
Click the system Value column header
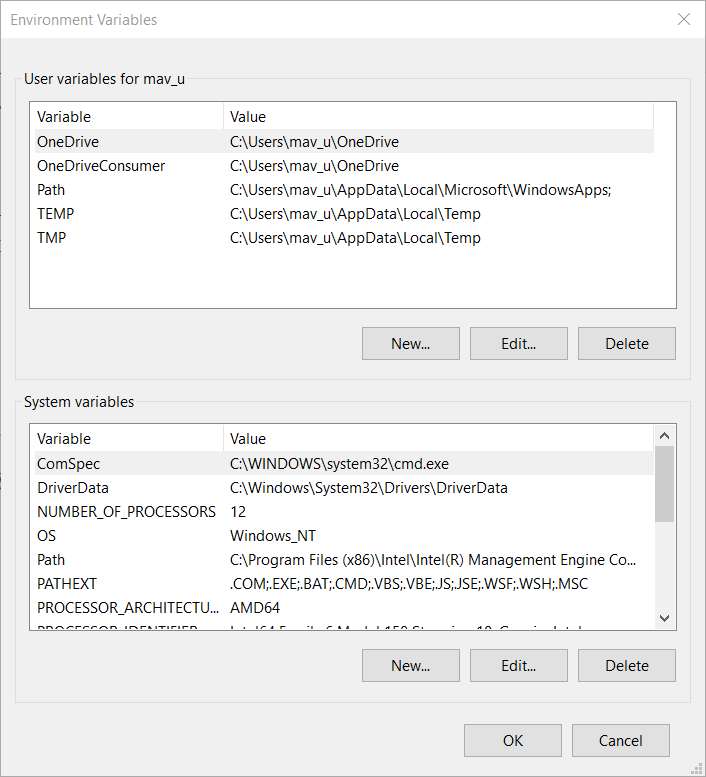[436, 439]
